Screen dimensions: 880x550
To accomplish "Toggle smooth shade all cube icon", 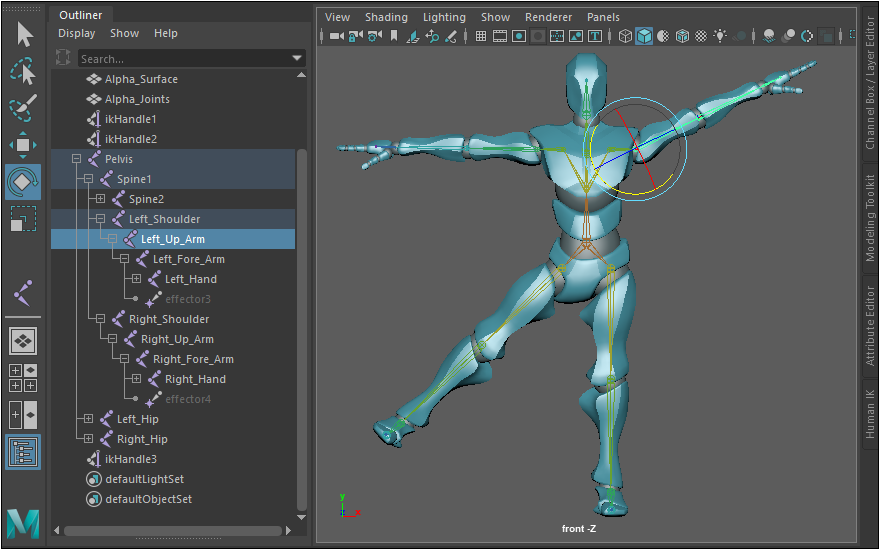I will [x=645, y=37].
